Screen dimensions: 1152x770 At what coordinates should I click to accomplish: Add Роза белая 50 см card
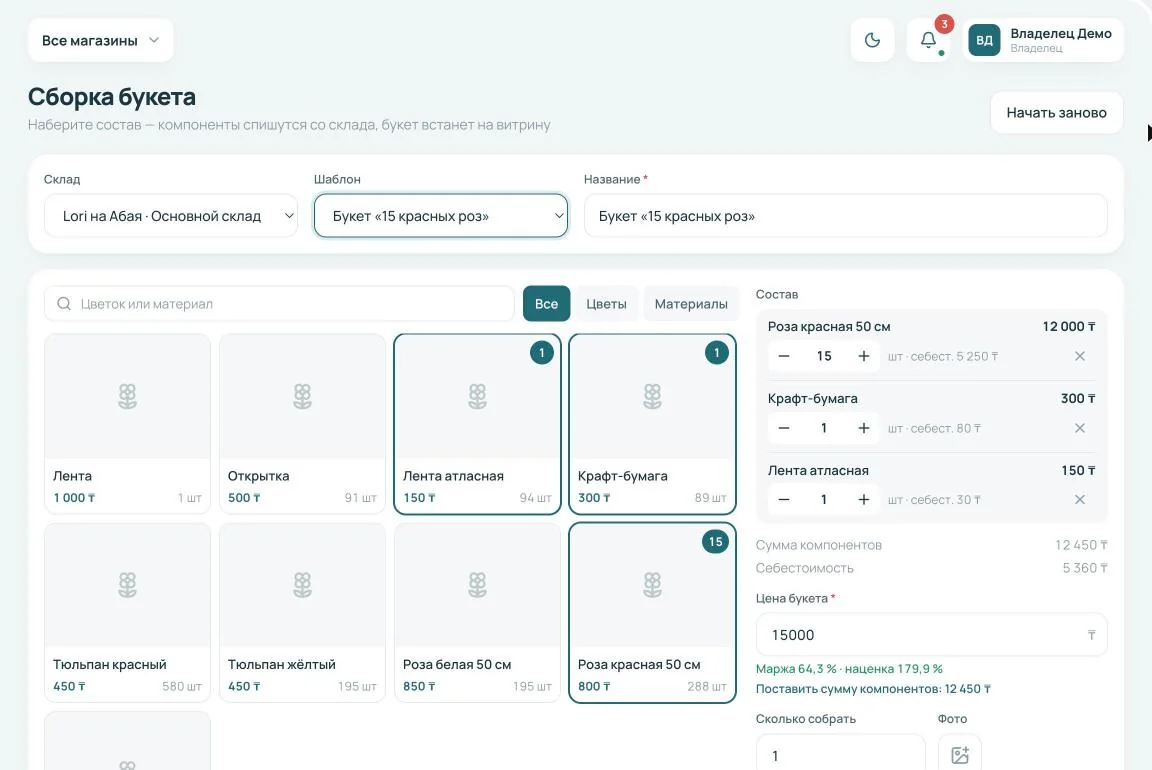(478, 613)
